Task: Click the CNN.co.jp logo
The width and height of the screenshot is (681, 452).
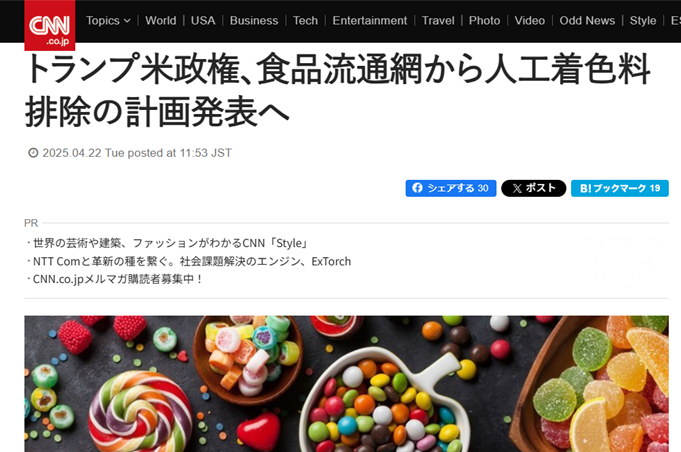Action: [50, 25]
